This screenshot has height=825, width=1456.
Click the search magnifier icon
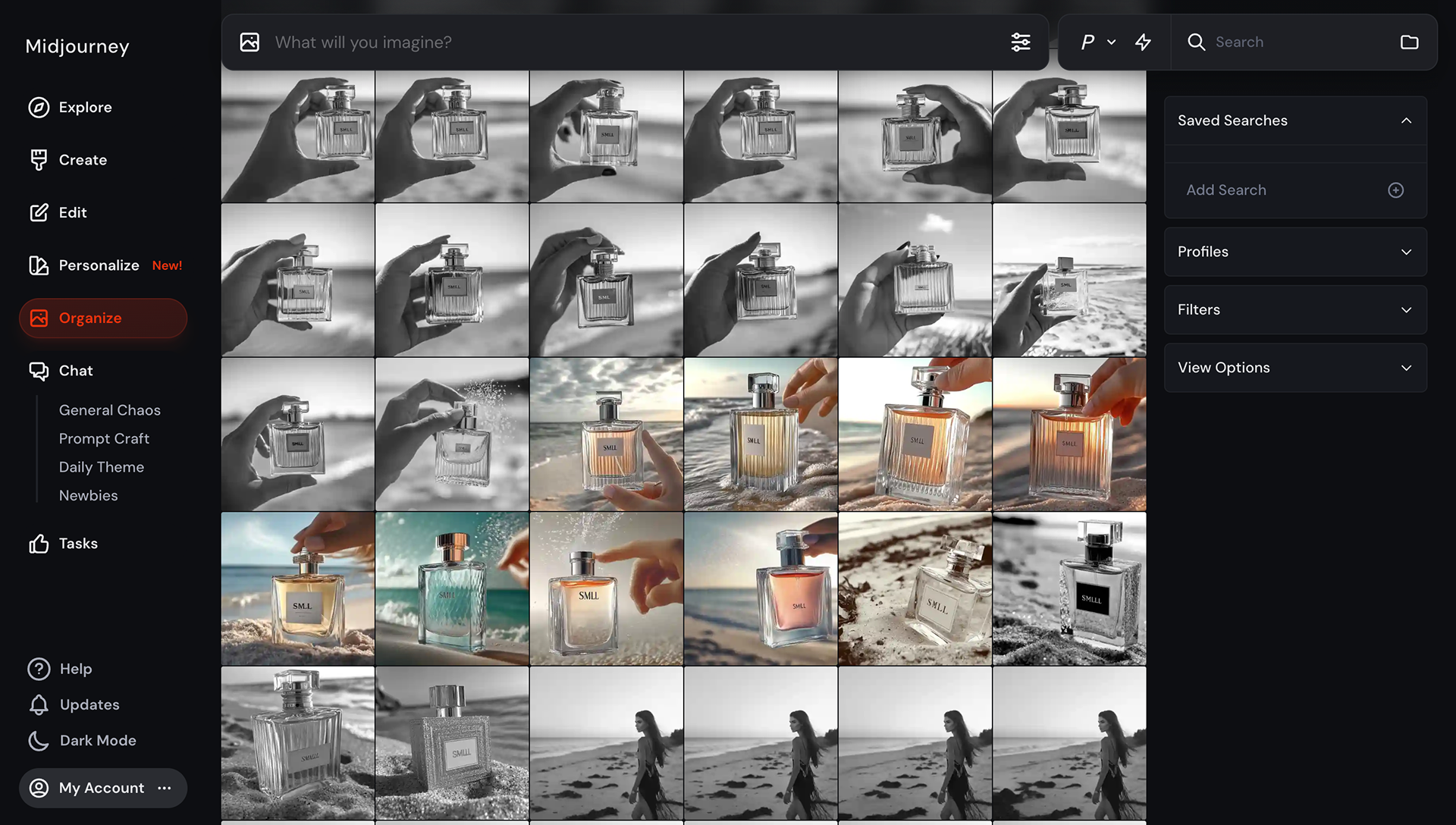(1196, 42)
